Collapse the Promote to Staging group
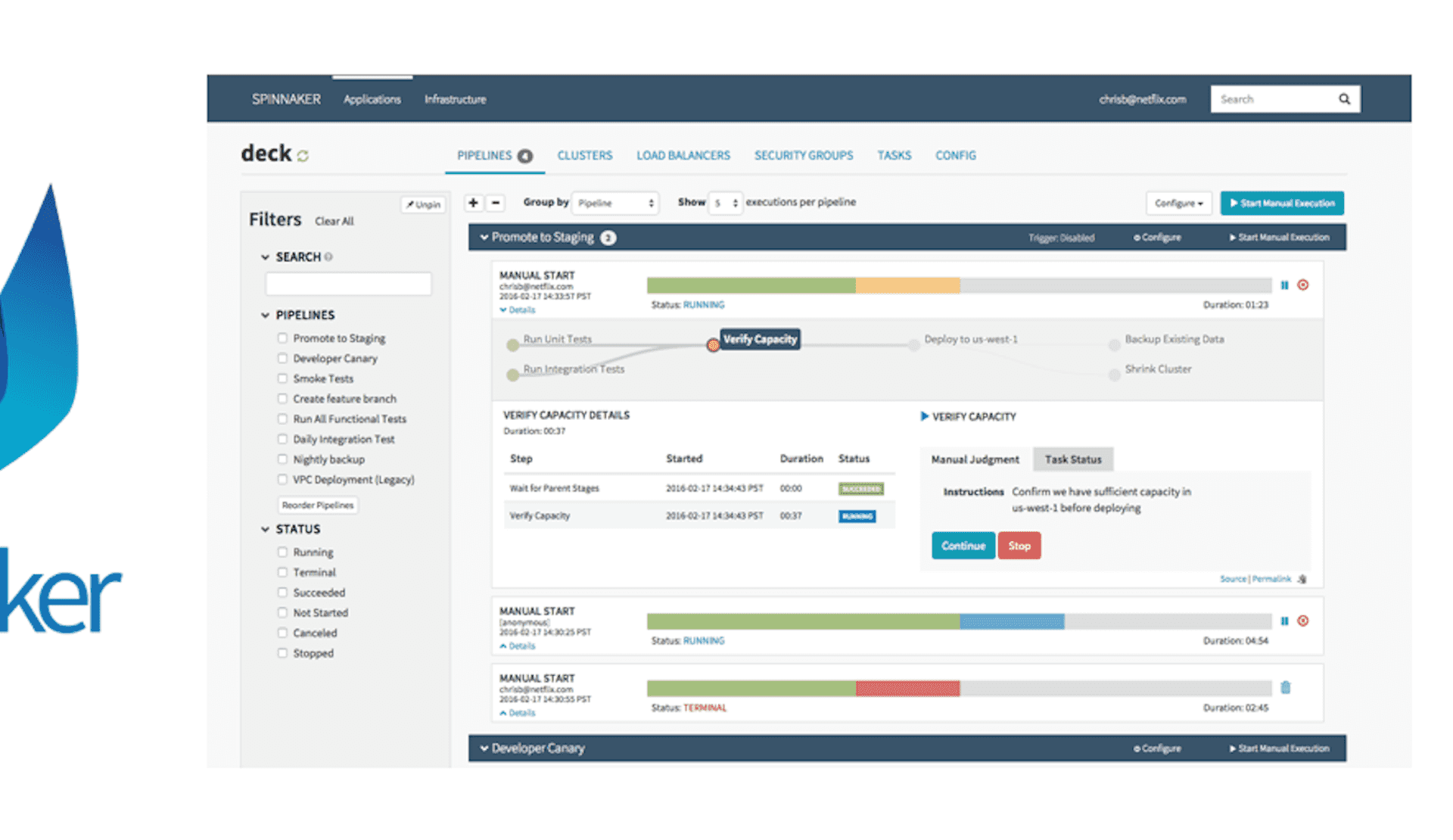Image resolution: width=1453 pixels, height=840 pixels. 484,237
